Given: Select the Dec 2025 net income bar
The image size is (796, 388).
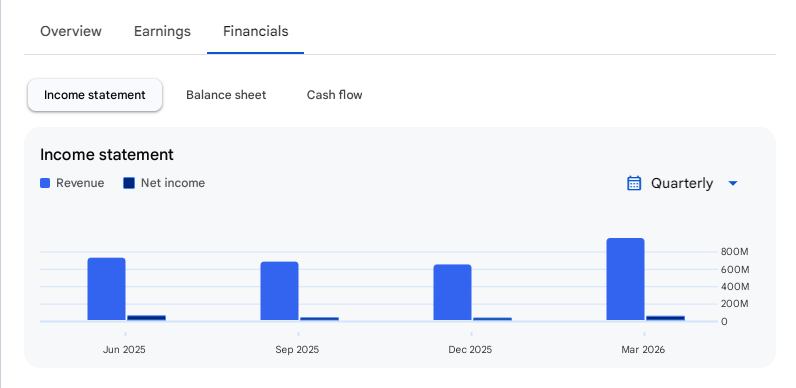Looking at the screenshot, I should point(492,319).
